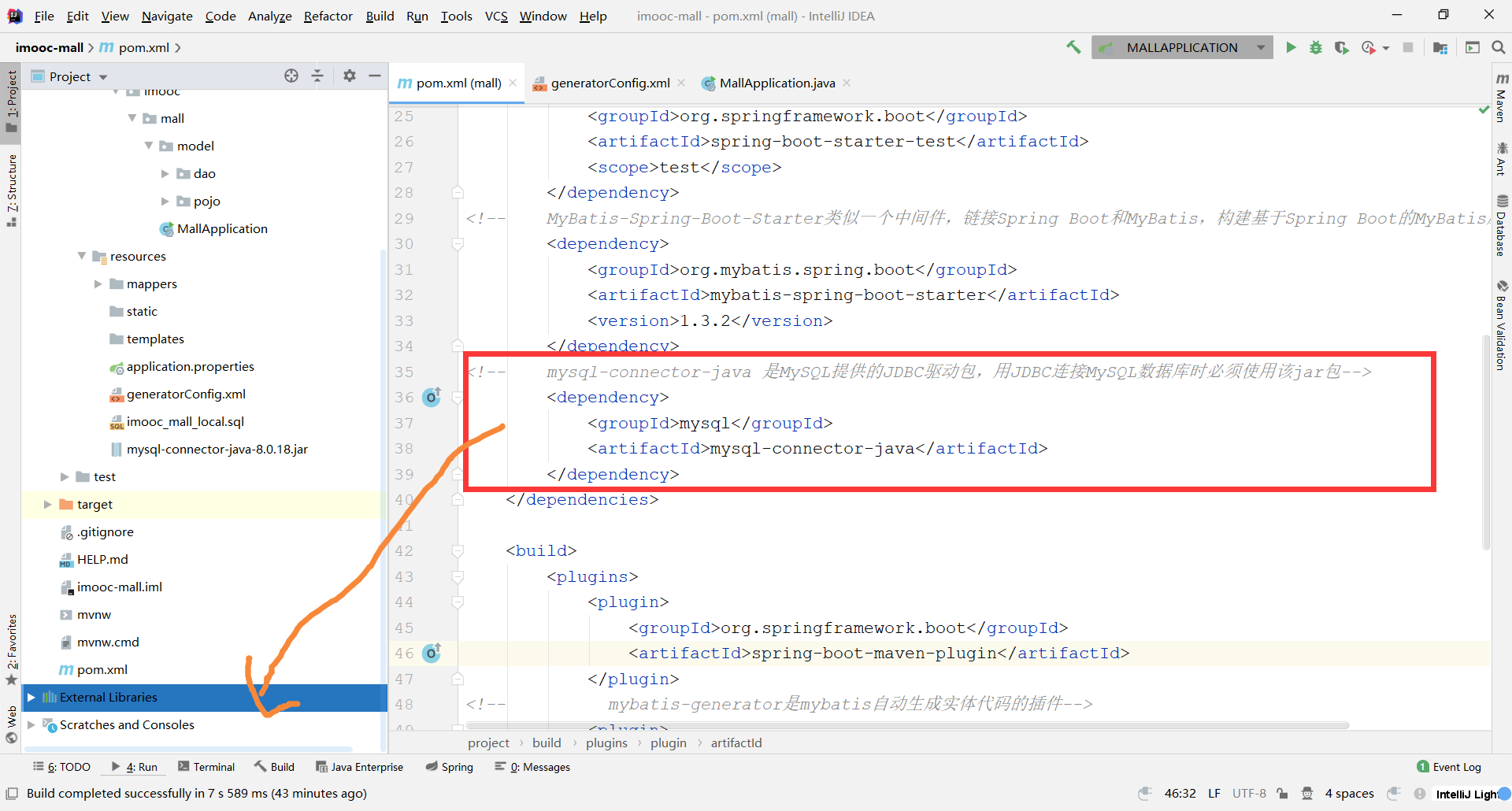Start debugging with the bug icon

[x=1316, y=47]
